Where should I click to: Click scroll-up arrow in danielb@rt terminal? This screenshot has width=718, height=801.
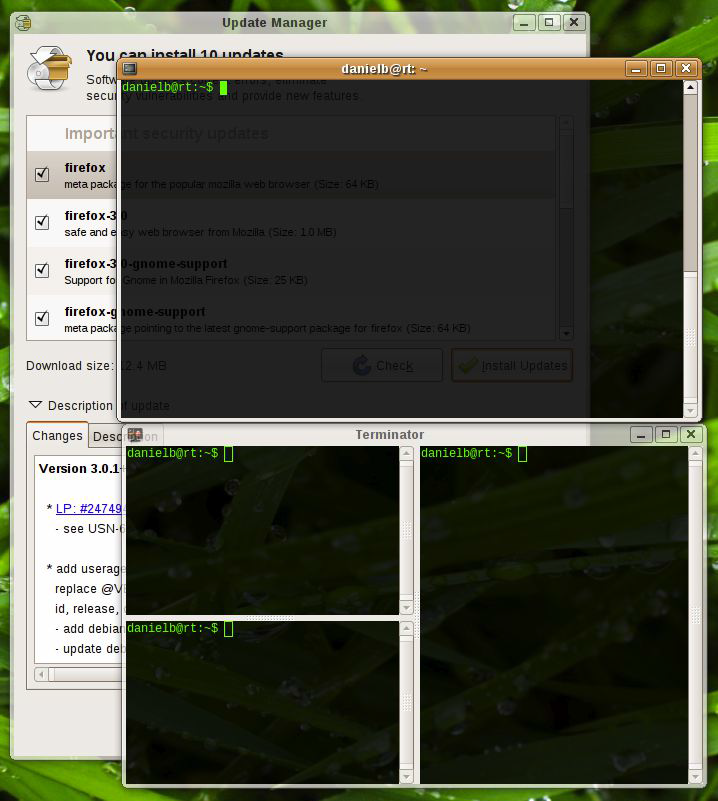[x=690, y=87]
